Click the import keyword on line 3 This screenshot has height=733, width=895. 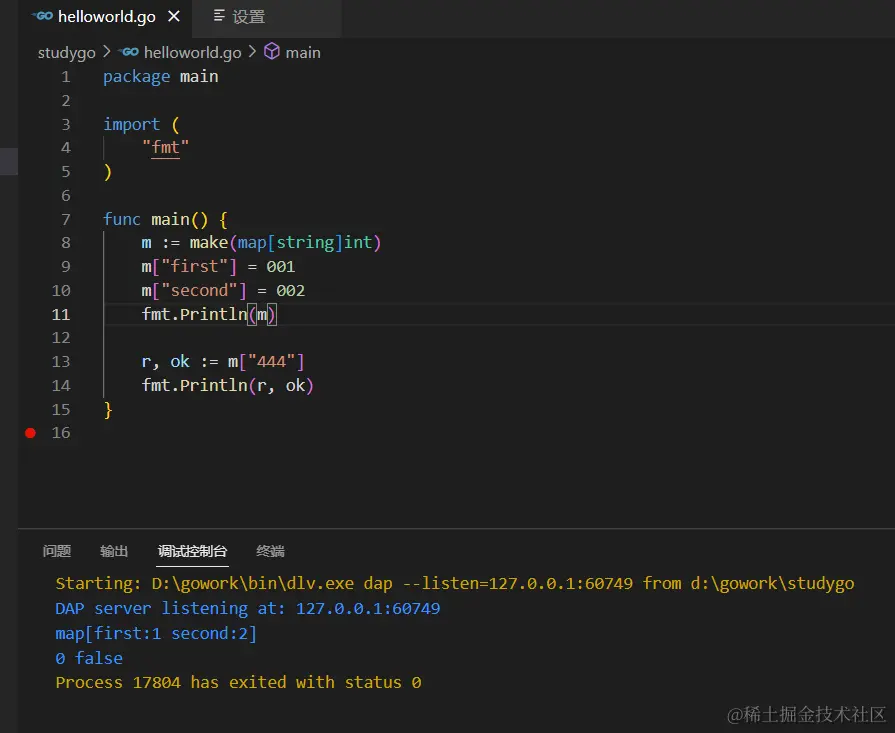point(131,124)
